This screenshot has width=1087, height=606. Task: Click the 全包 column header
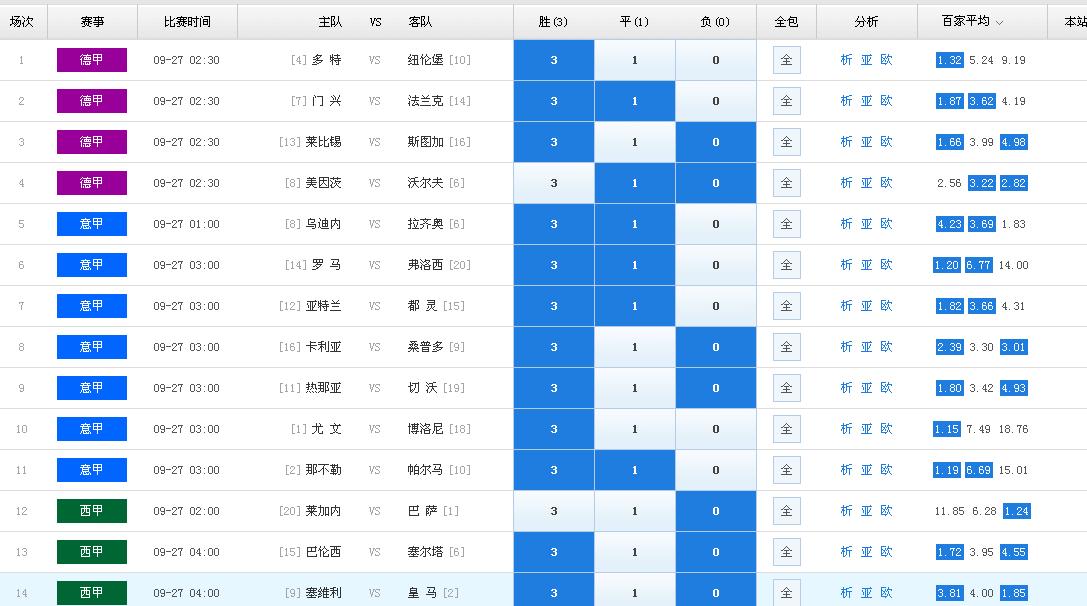[x=786, y=21]
